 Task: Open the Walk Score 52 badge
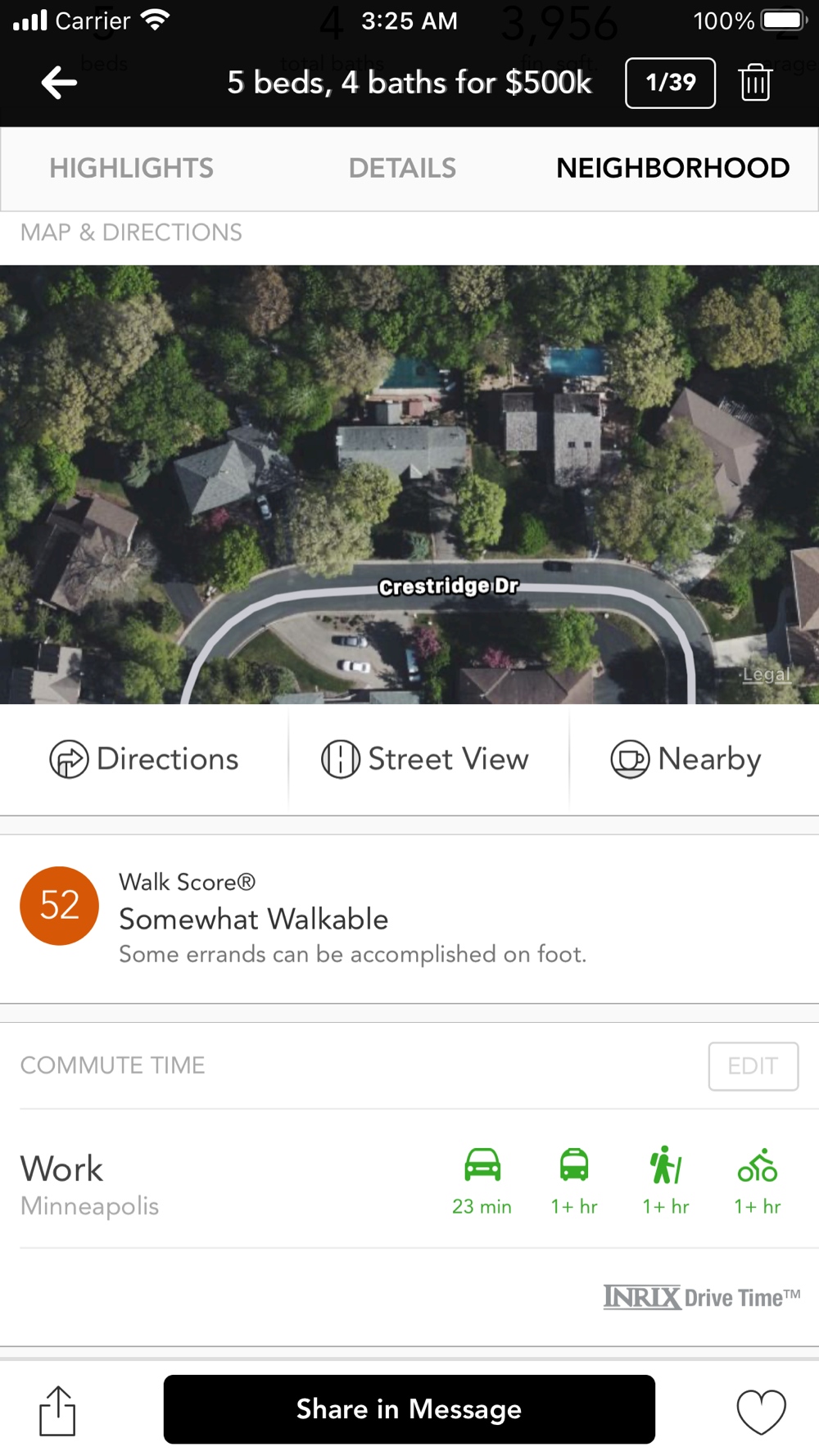(59, 906)
